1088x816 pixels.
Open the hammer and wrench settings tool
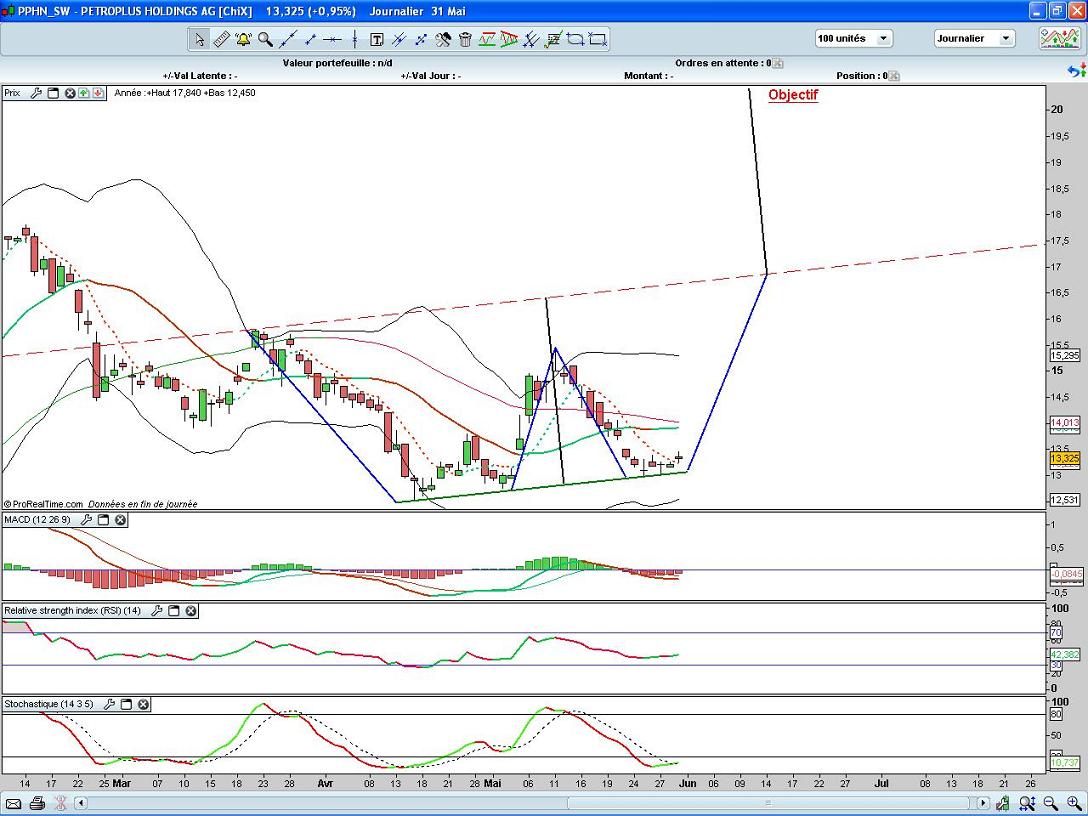(443, 40)
